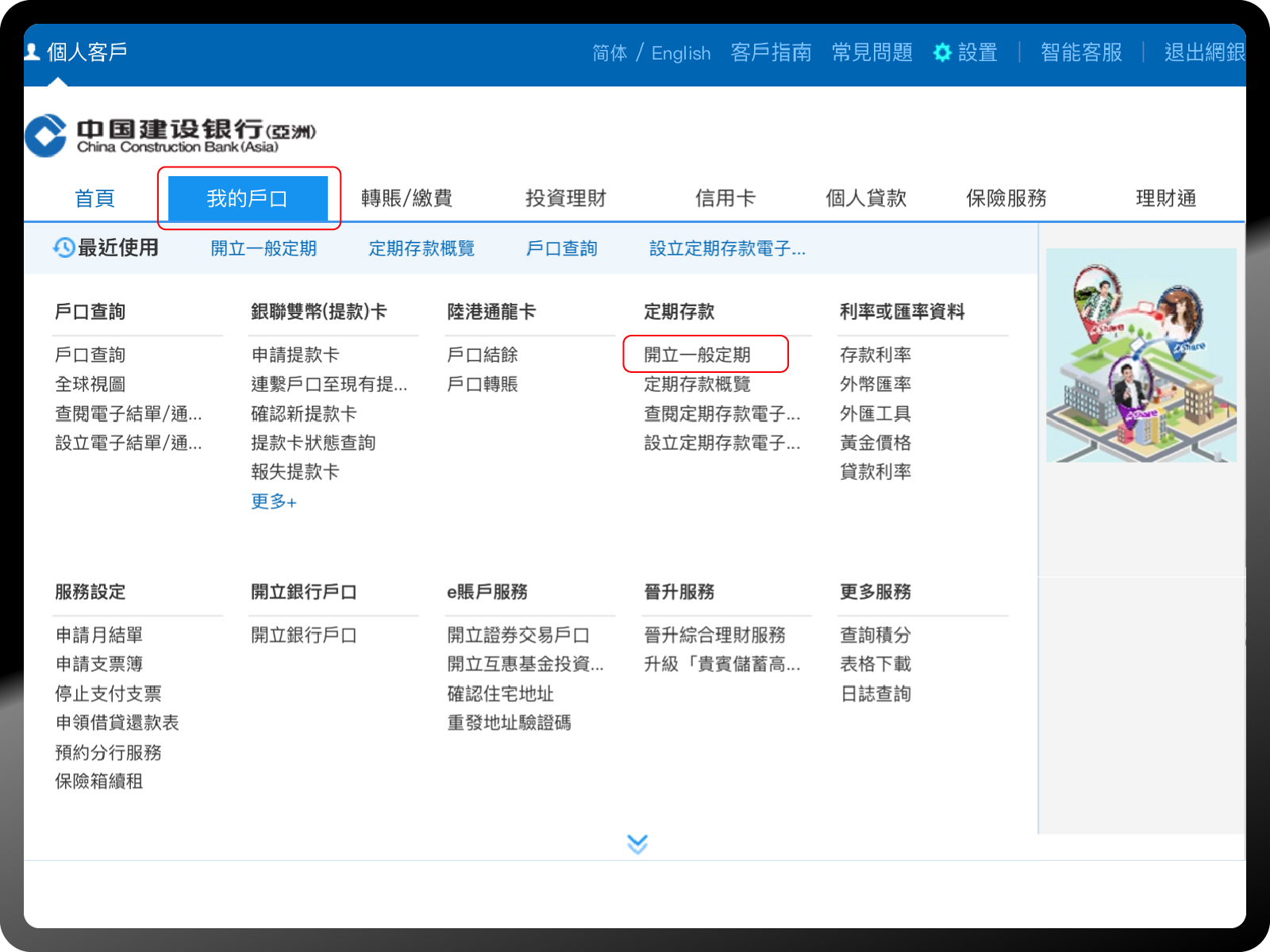Switch to the 轉賬/繳費 tab
The image size is (1270, 952).
tap(406, 198)
